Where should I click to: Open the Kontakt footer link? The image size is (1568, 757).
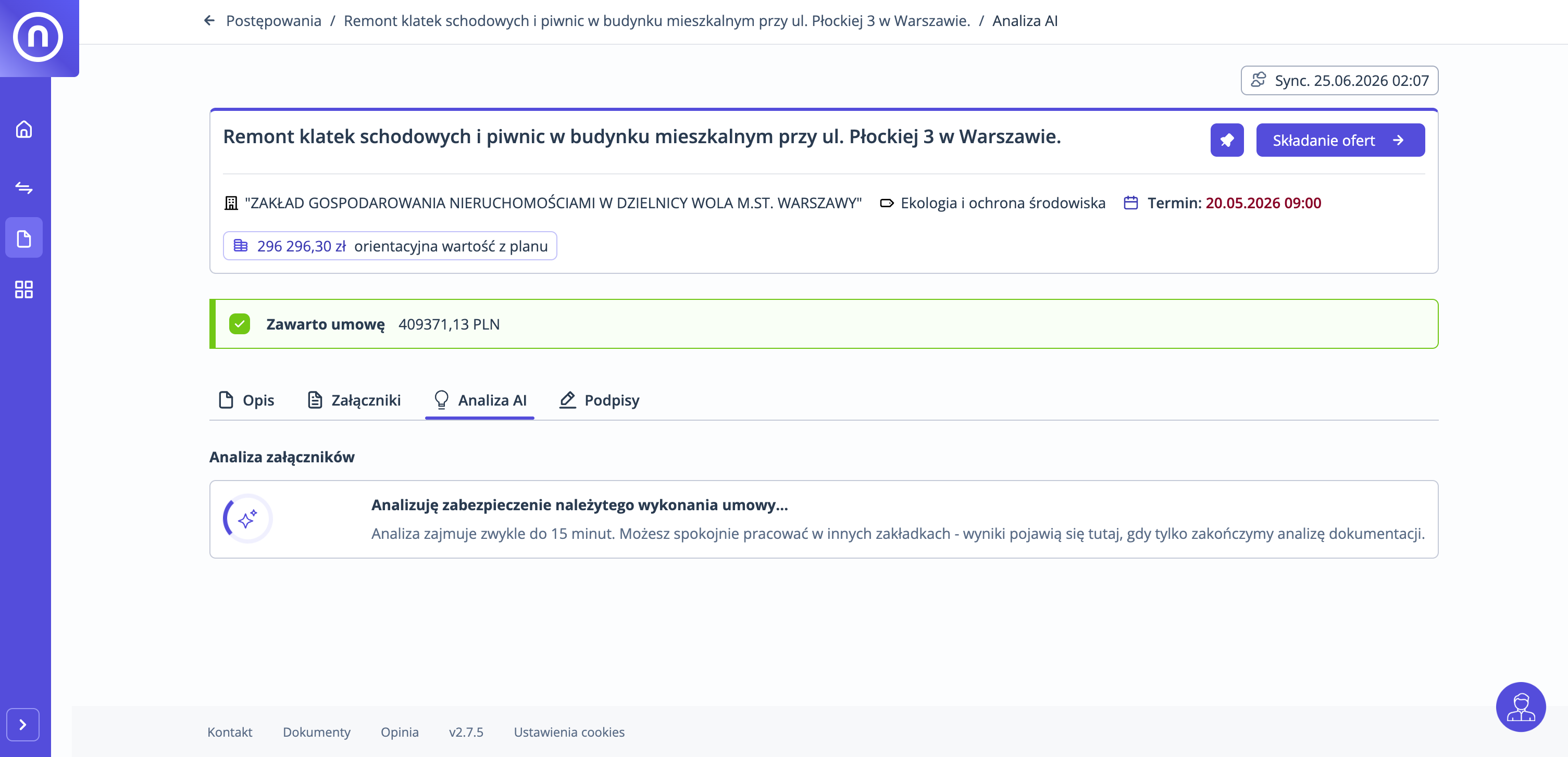tap(230, 732)
